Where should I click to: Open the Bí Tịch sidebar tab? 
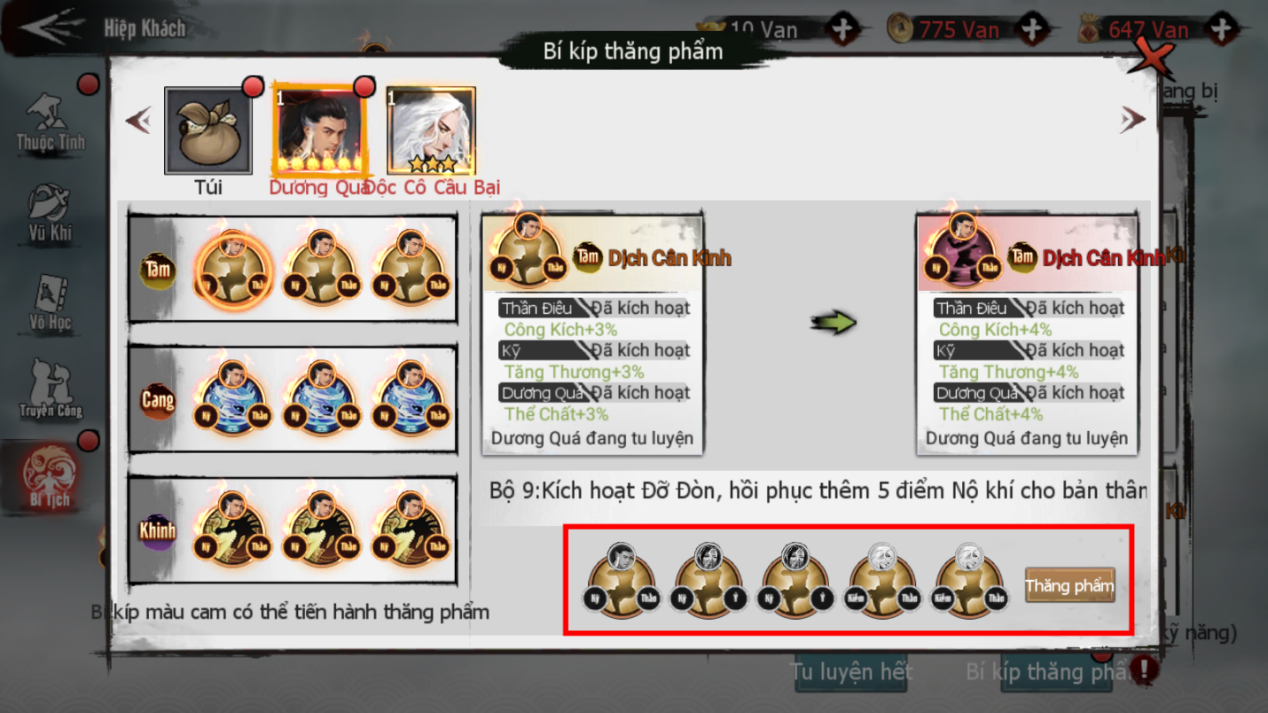coord(49,476)
